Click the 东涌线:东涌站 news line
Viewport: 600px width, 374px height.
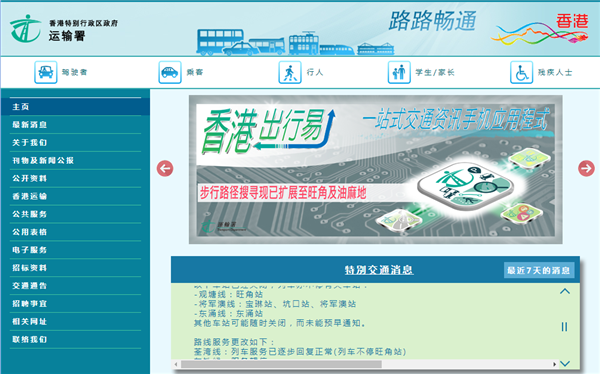(x=228, y=314)
